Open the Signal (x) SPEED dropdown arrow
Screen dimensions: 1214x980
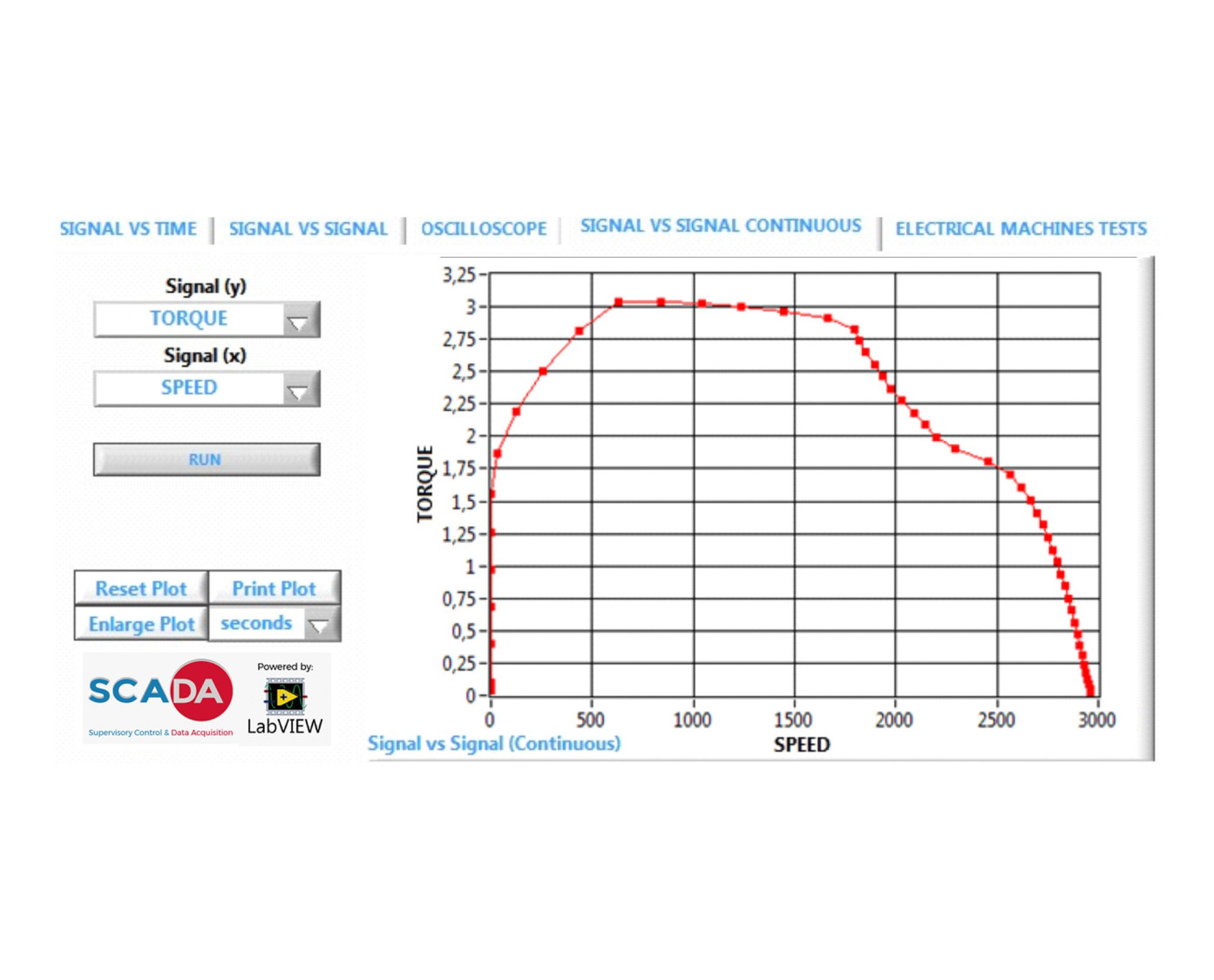coord(298,391)
